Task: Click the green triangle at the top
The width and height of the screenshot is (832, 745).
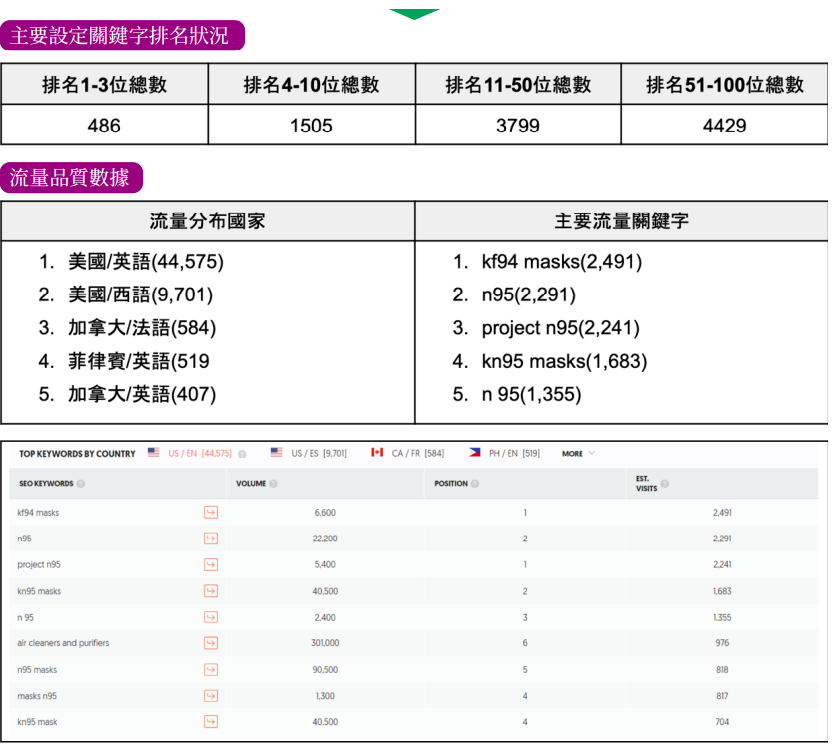Action: (414, 14)
